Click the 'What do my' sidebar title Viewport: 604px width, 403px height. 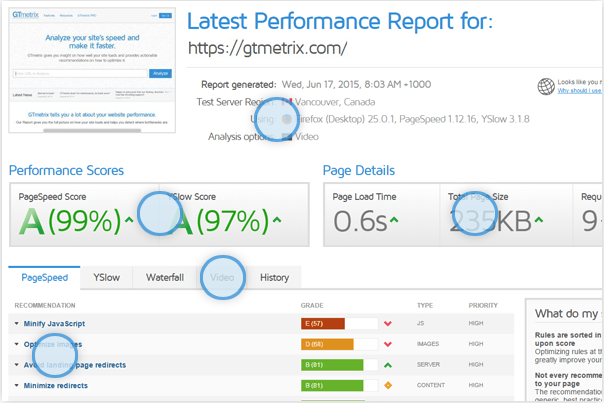[x=566, y=314]
